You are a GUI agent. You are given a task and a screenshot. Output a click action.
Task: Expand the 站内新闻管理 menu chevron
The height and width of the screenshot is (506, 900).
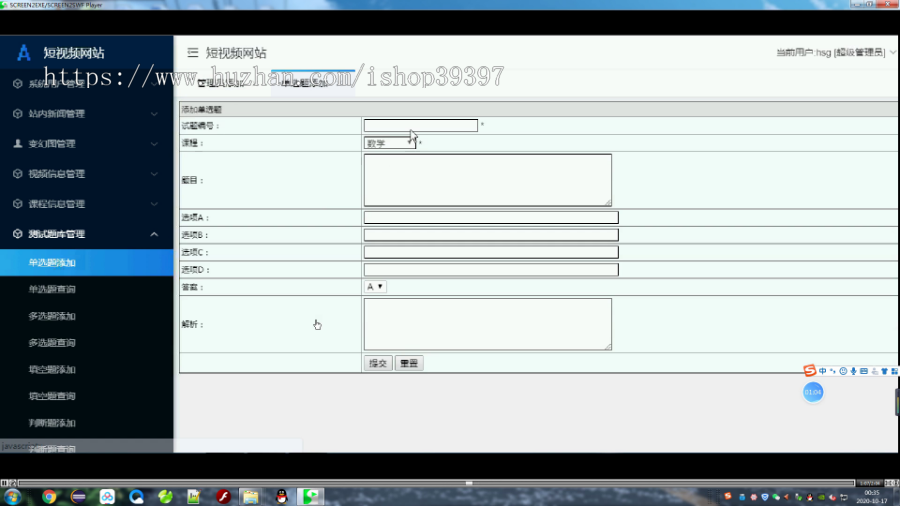click(154, 114)
